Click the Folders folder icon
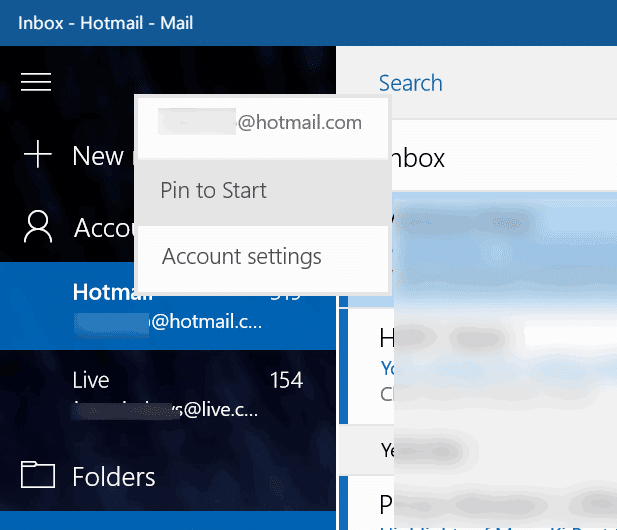 click(38, 475)
